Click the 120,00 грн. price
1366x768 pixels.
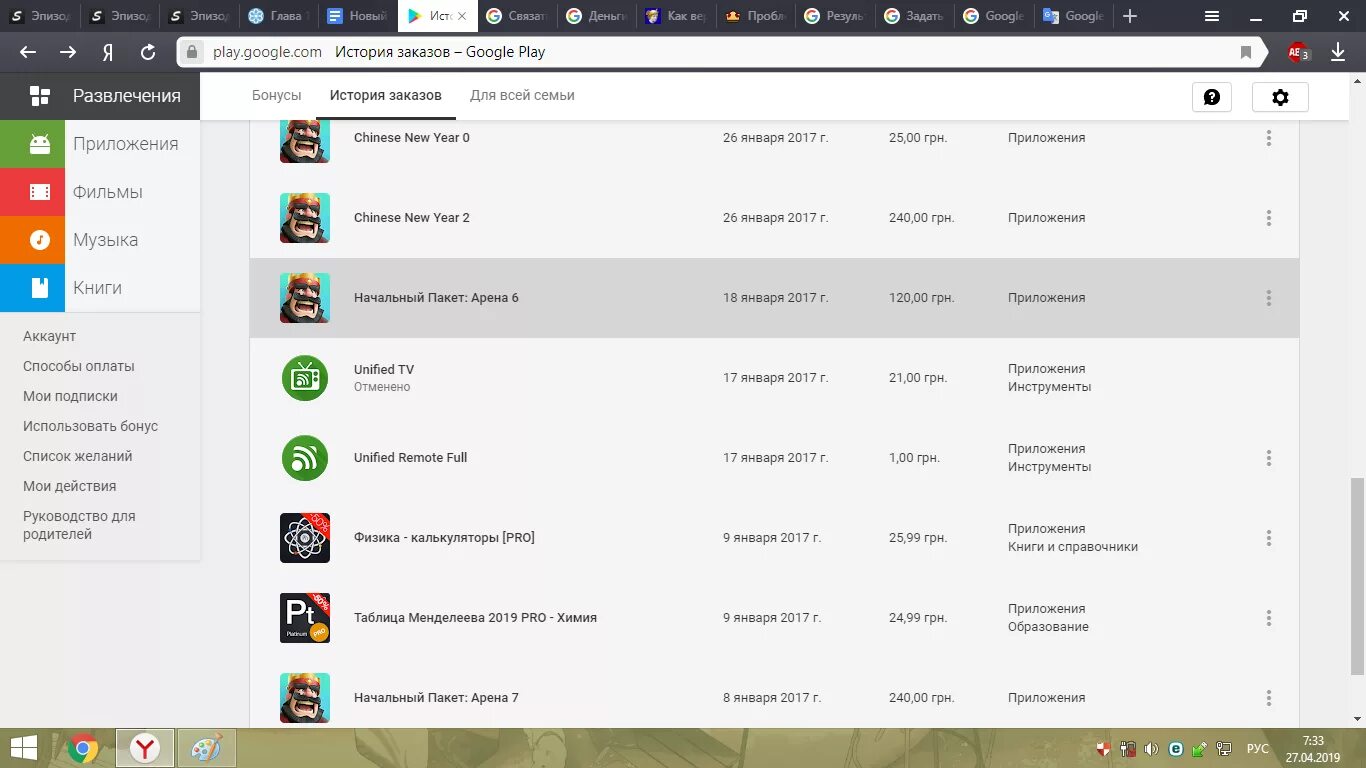(x=922, y=298)
